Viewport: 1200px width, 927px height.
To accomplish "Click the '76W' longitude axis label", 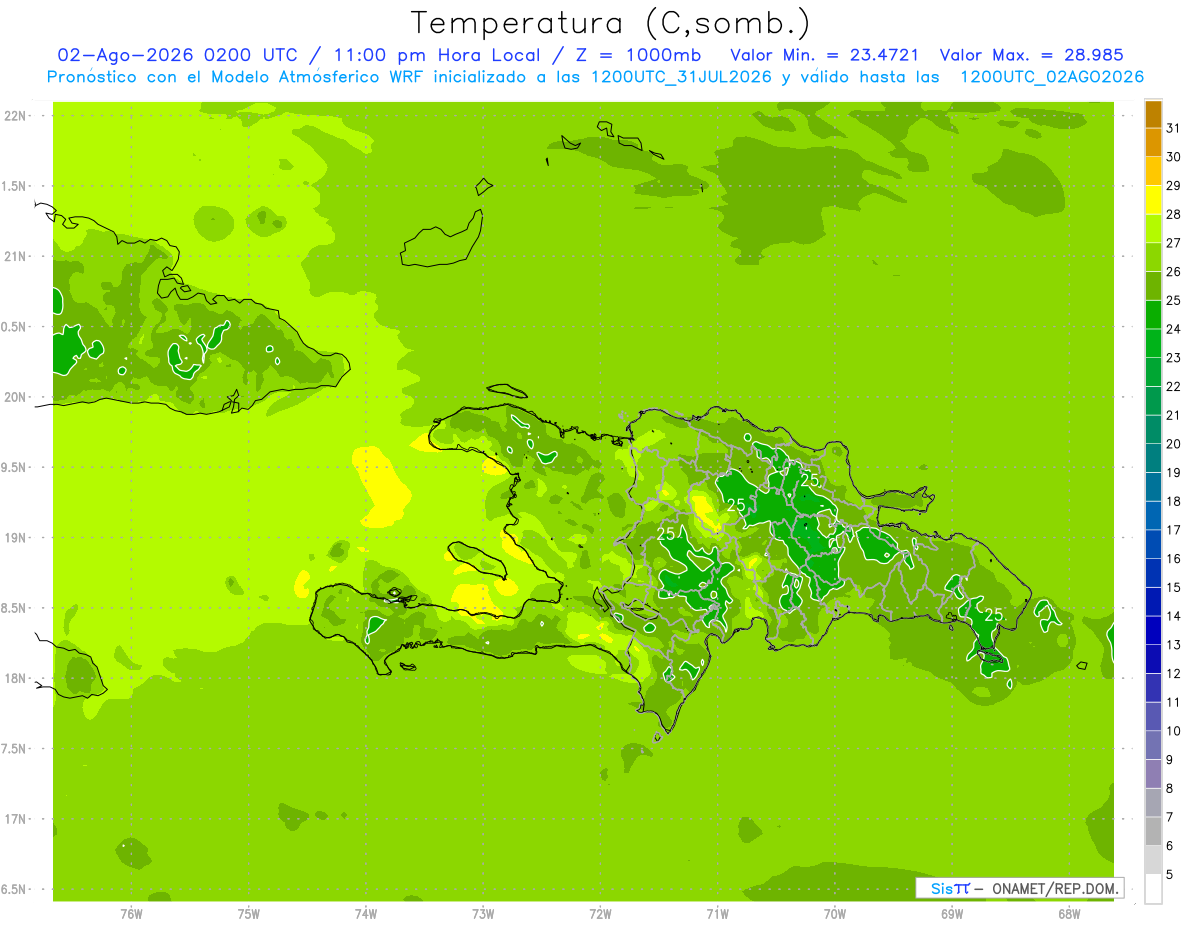I will 131,914.
